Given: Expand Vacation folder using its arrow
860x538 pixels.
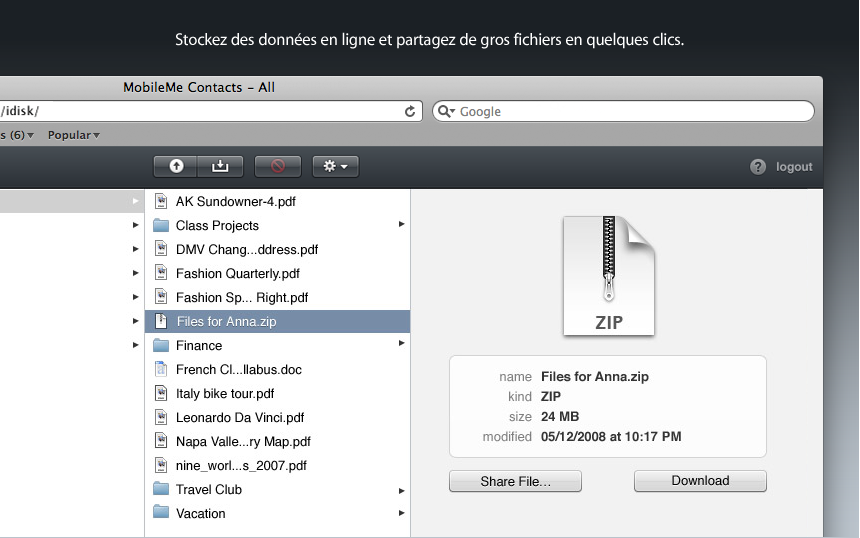Looking at the screenshot, I should pos(401,513).
